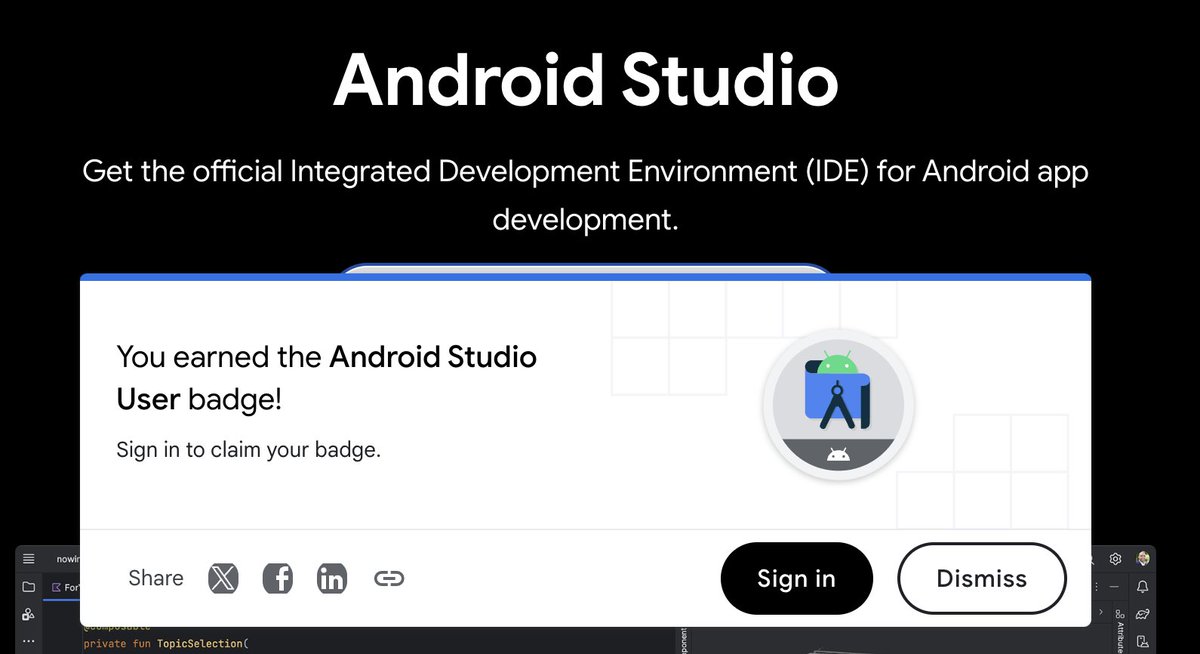The image size is (1200, 654).
Task: Click the 'private fun TopicSelection(' code line
Action: (x=165, y=643)
